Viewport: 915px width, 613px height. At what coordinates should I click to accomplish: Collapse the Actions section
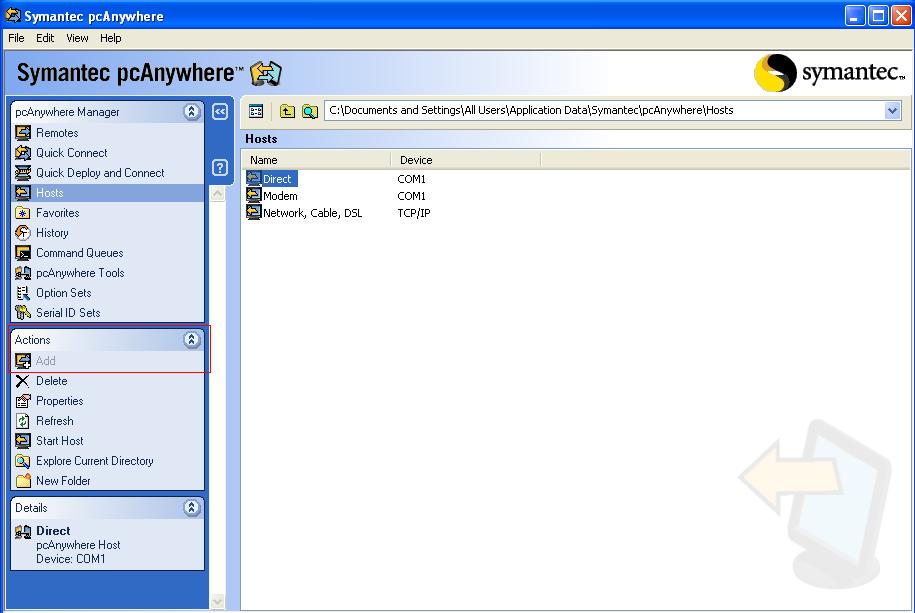pyautogui.click(x=191, y=340)
